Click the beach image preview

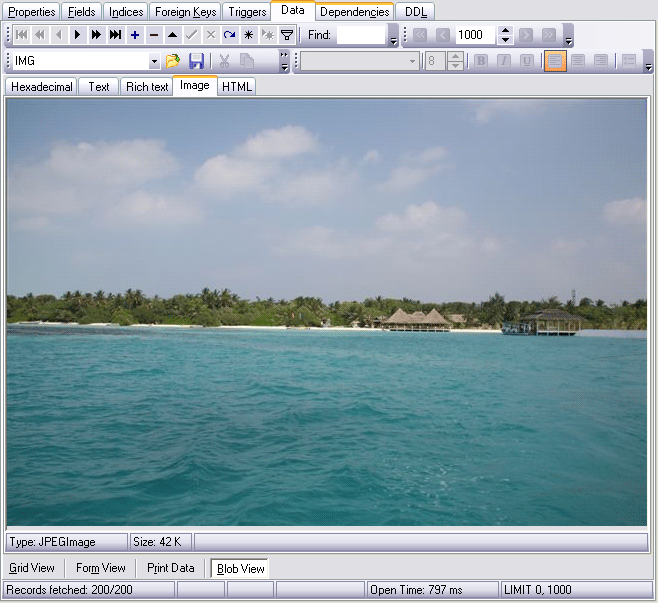[327, 312]
